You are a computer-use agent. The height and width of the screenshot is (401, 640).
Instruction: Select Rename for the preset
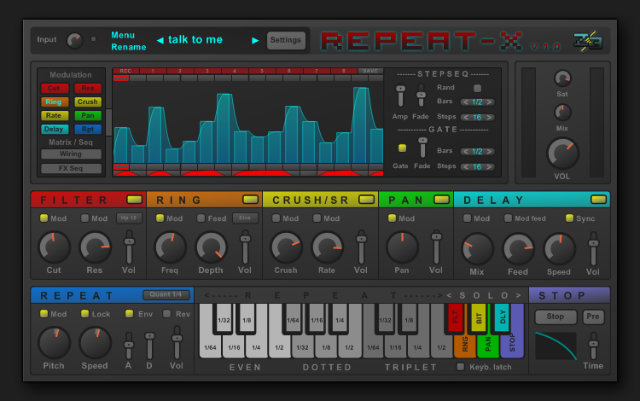tap(129, 47)
